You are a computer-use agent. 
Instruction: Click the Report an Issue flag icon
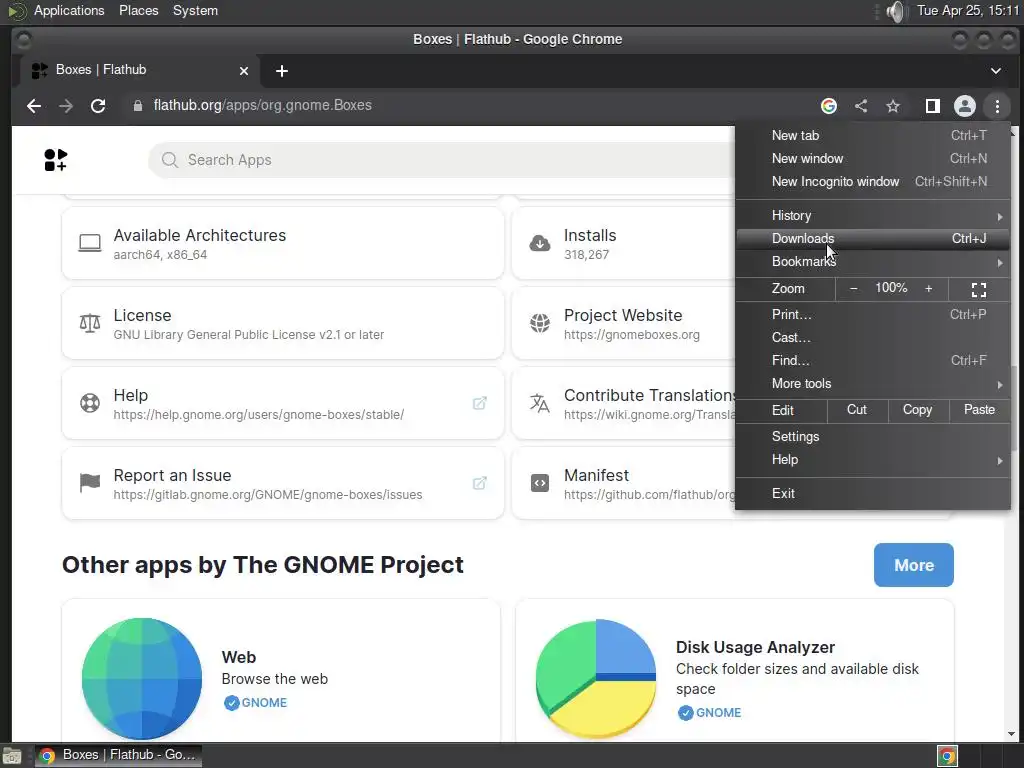coord(89,483)
